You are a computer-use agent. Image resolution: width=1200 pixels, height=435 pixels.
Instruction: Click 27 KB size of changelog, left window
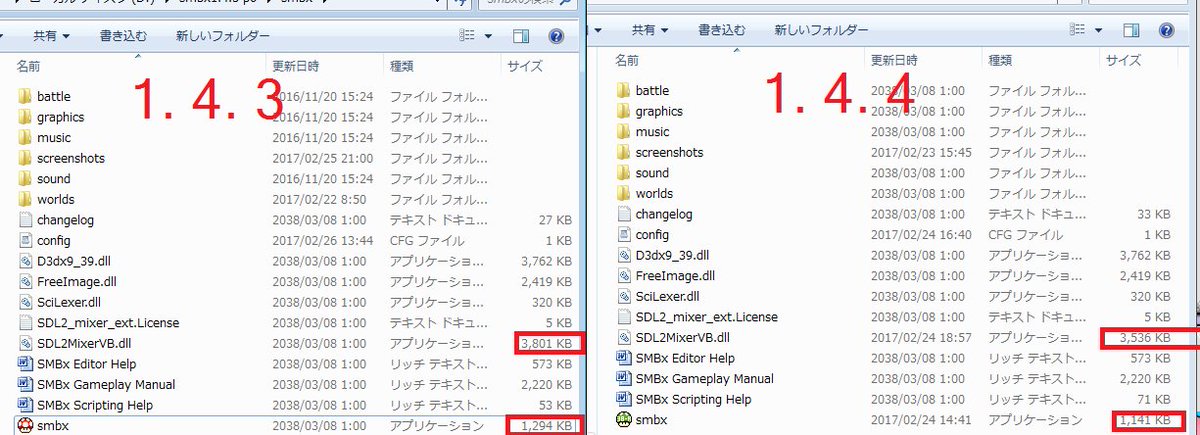click(556, 220)
